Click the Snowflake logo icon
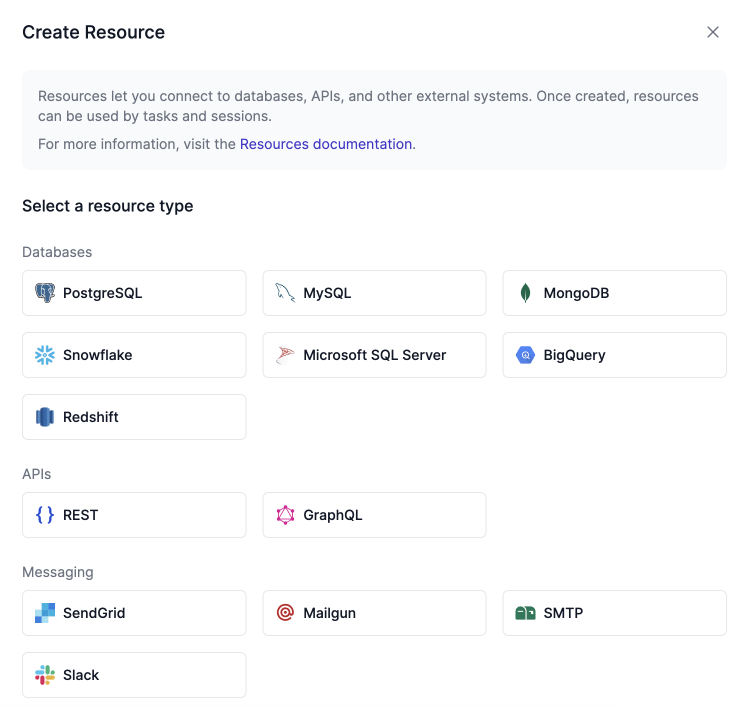The image size is (750, 707). [45, 355]
